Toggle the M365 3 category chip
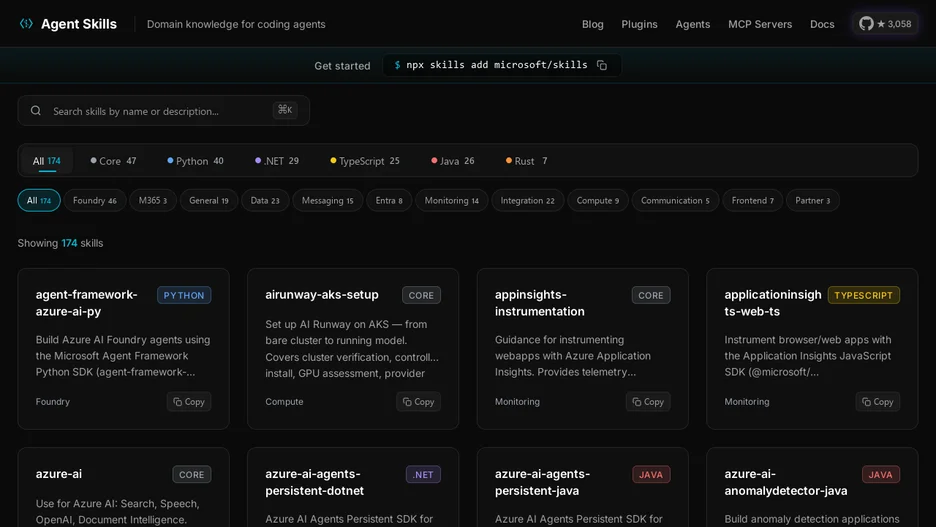Screen dimensions: 936x527 coord(153,201)
